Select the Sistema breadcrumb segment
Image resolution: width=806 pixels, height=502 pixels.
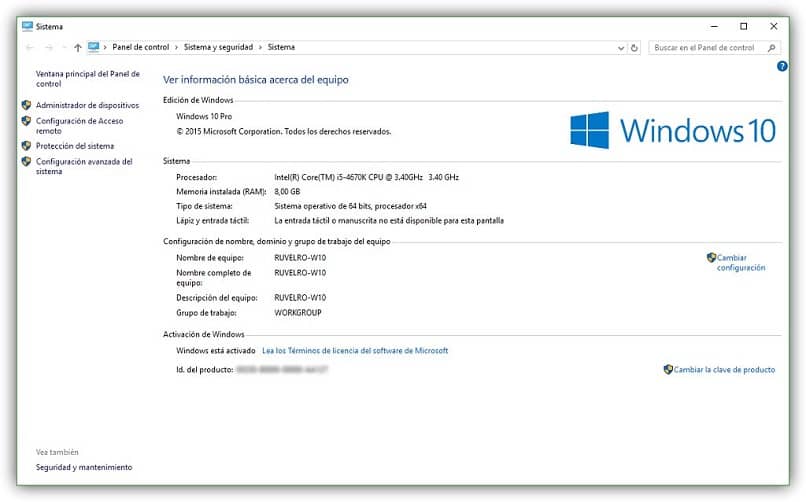tap(281, 47)
